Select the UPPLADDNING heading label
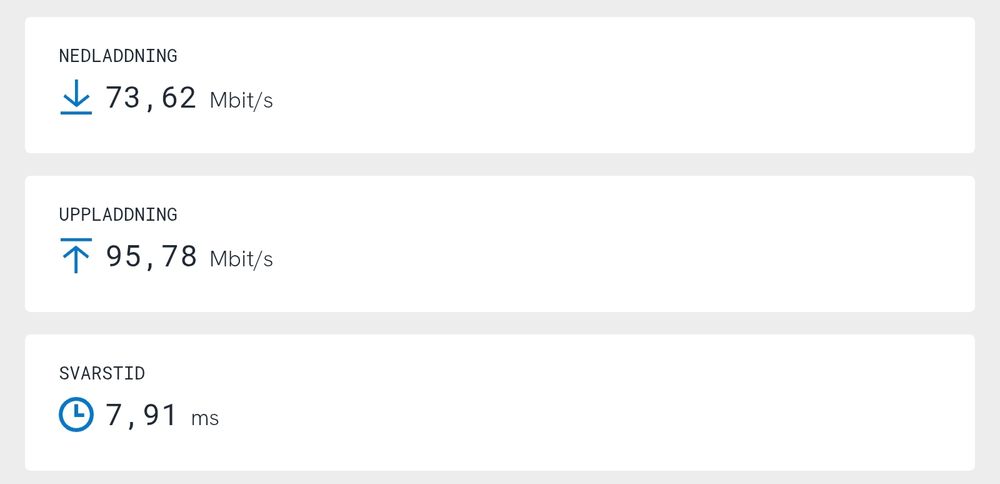1000x484 pixels. (118, 215)
